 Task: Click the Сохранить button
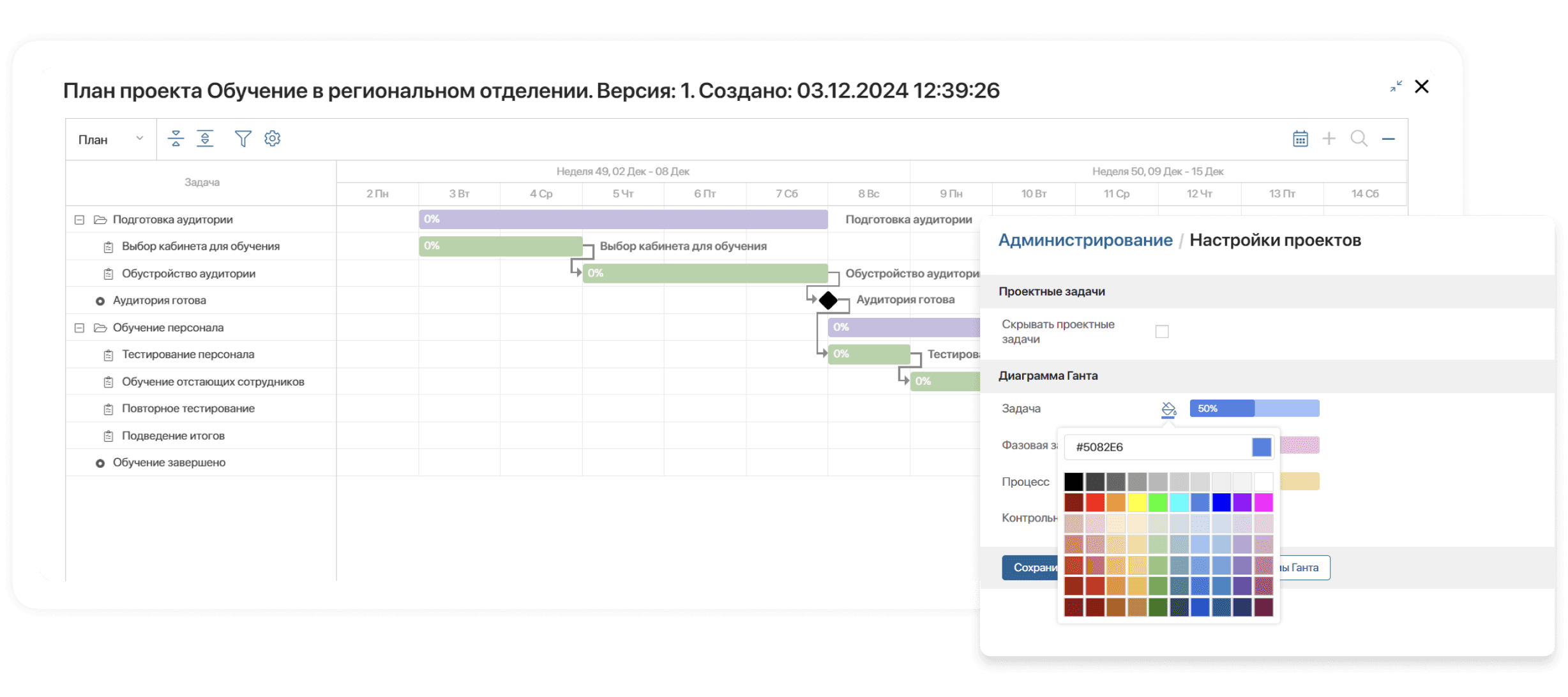[1030, 567]
